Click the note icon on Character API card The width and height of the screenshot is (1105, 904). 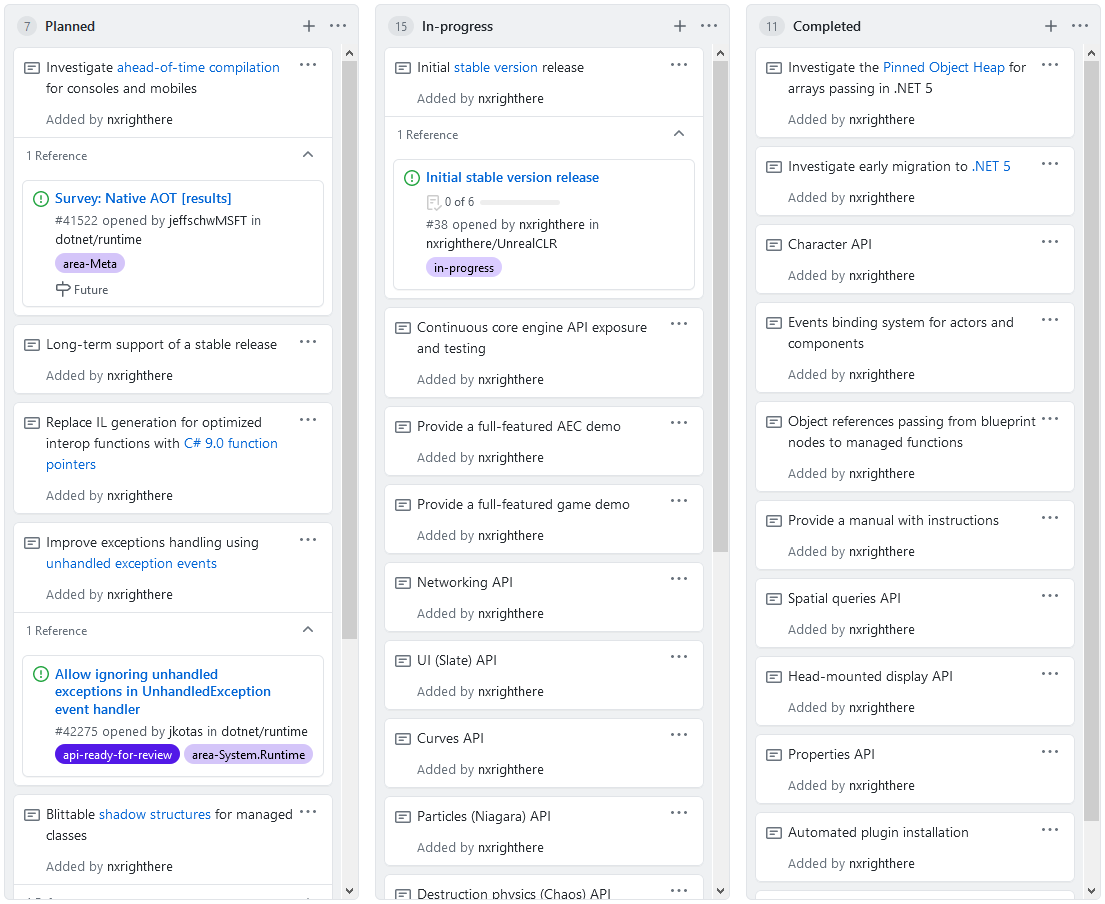click(x=774, y=245)
